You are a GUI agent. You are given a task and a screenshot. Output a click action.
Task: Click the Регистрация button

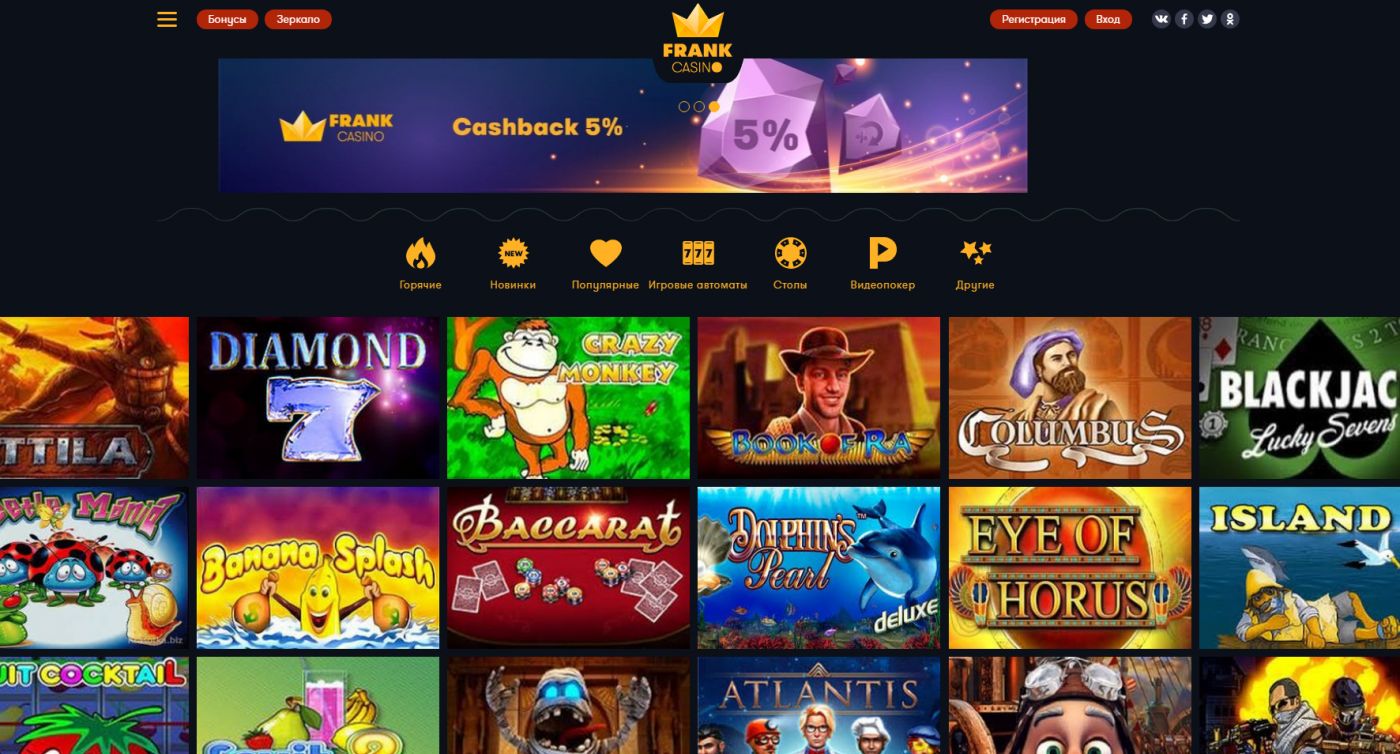[1034, 19]
